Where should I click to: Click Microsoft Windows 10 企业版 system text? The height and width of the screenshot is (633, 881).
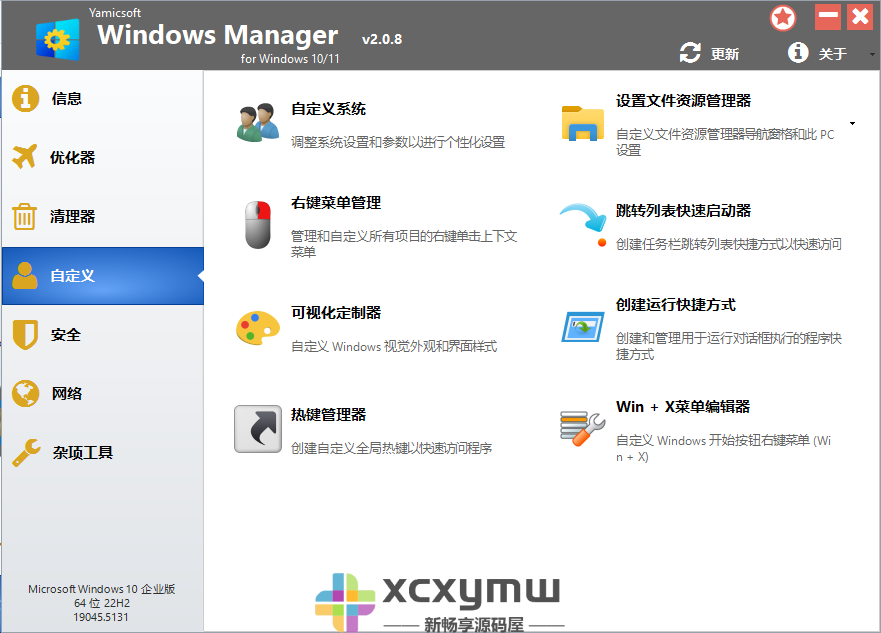102,589
